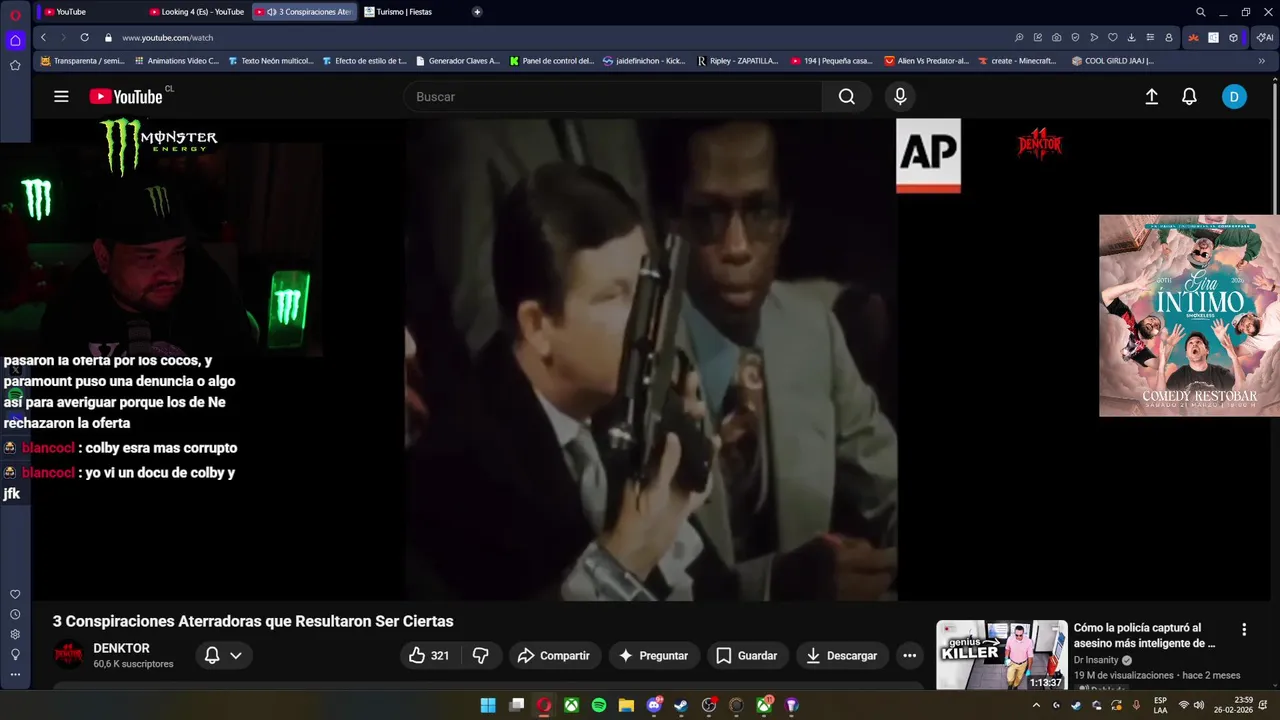The image size is (1280, 720).
Task: Go back with the browser back arrow
Action: 43,37
